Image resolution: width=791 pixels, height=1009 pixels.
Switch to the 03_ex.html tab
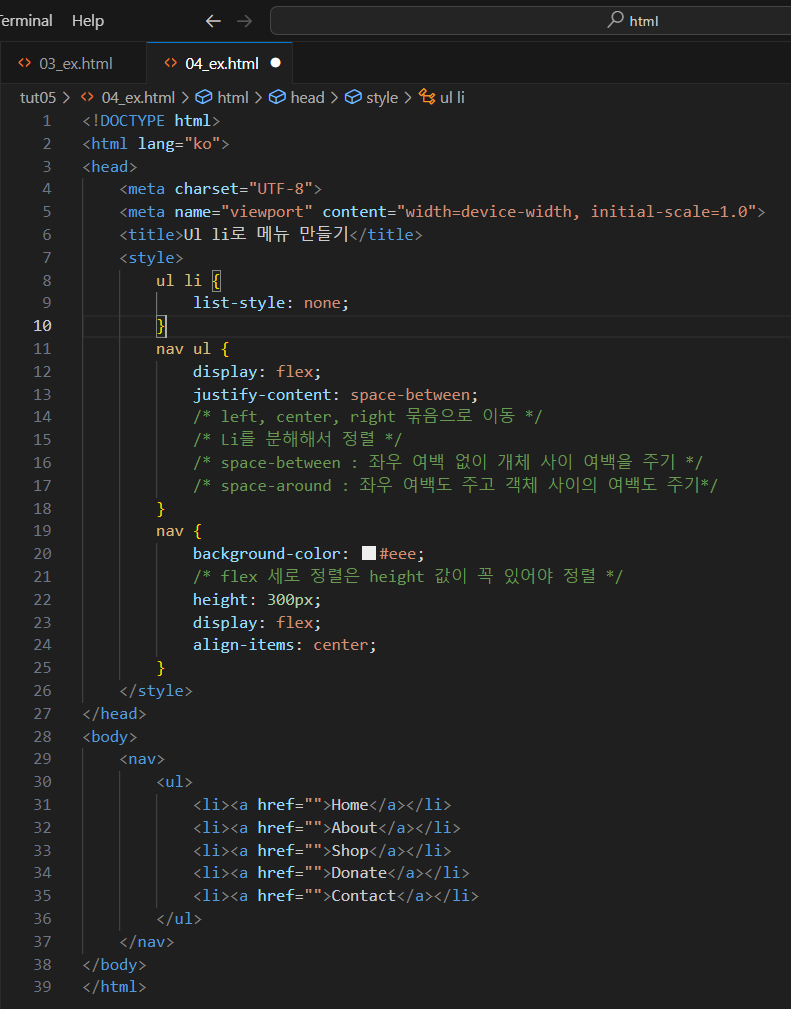(x=74, y=63)
